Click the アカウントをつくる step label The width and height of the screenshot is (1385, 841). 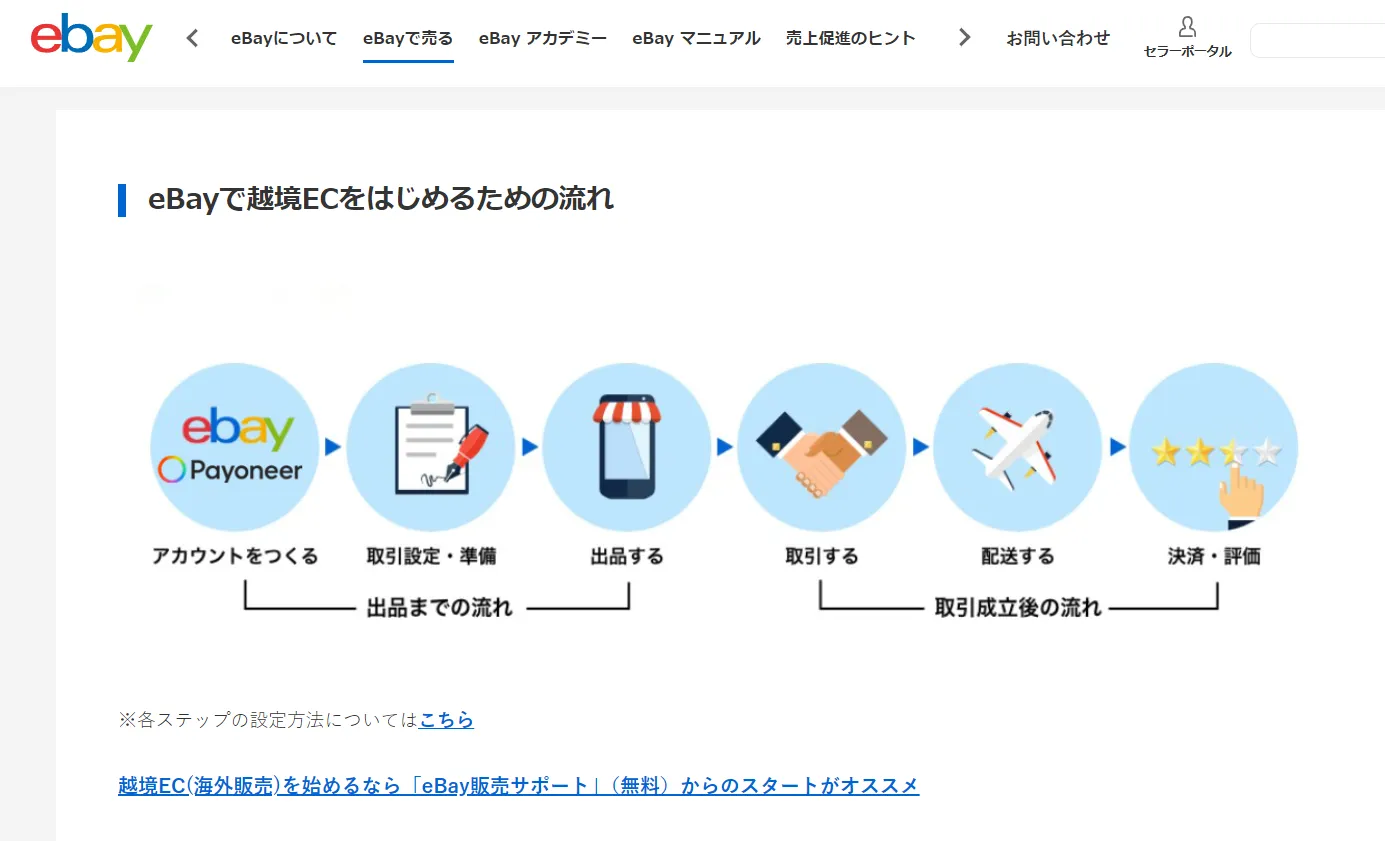coord(235,556)
